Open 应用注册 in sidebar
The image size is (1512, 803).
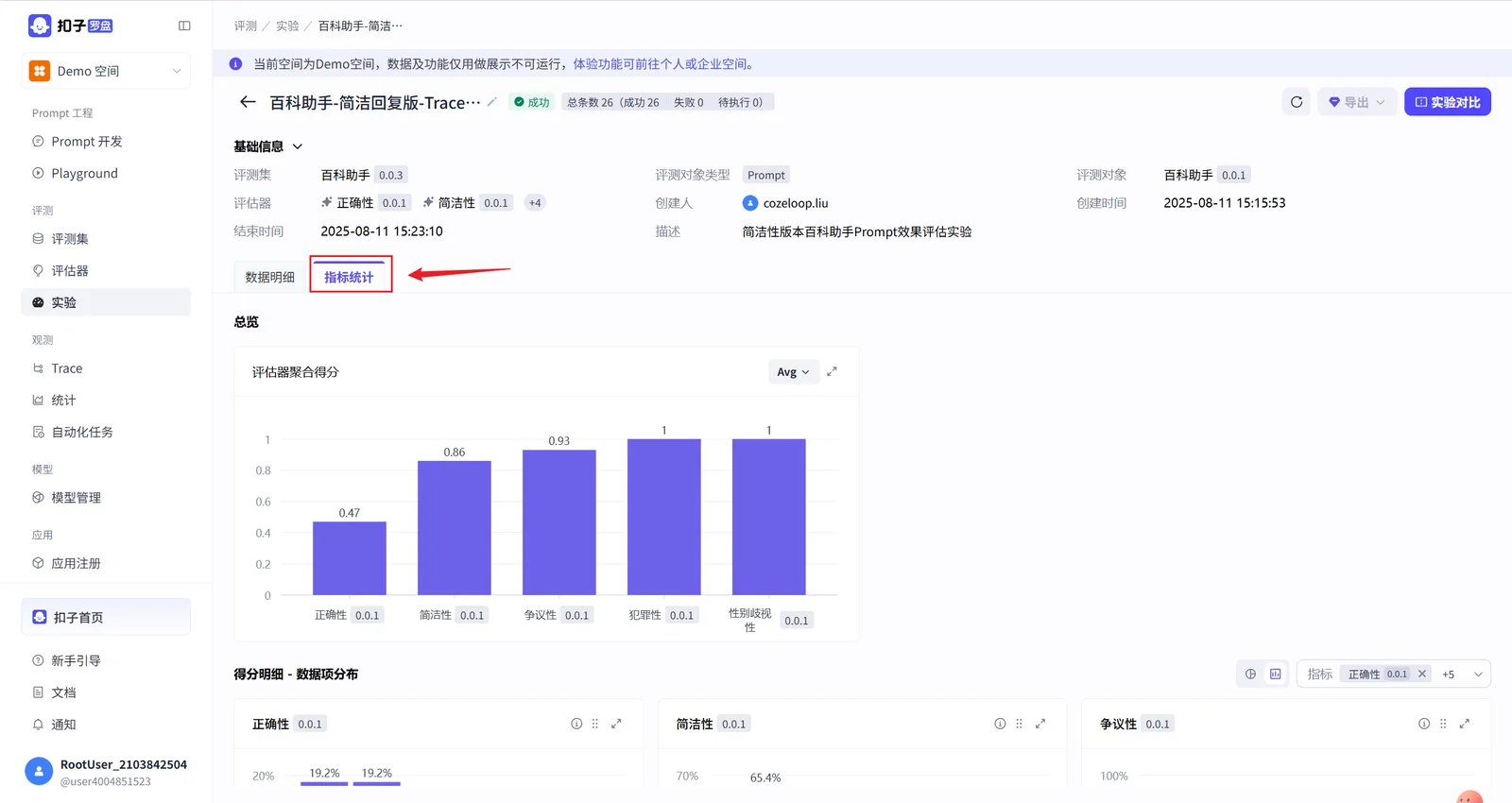coord(106,563)
